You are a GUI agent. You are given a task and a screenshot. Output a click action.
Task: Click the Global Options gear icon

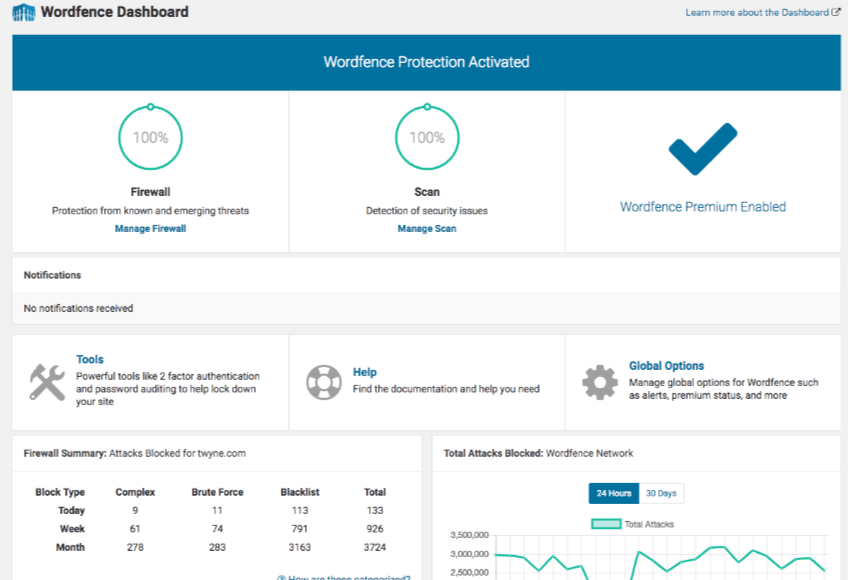pyautogui.click(x=600, y=383)
